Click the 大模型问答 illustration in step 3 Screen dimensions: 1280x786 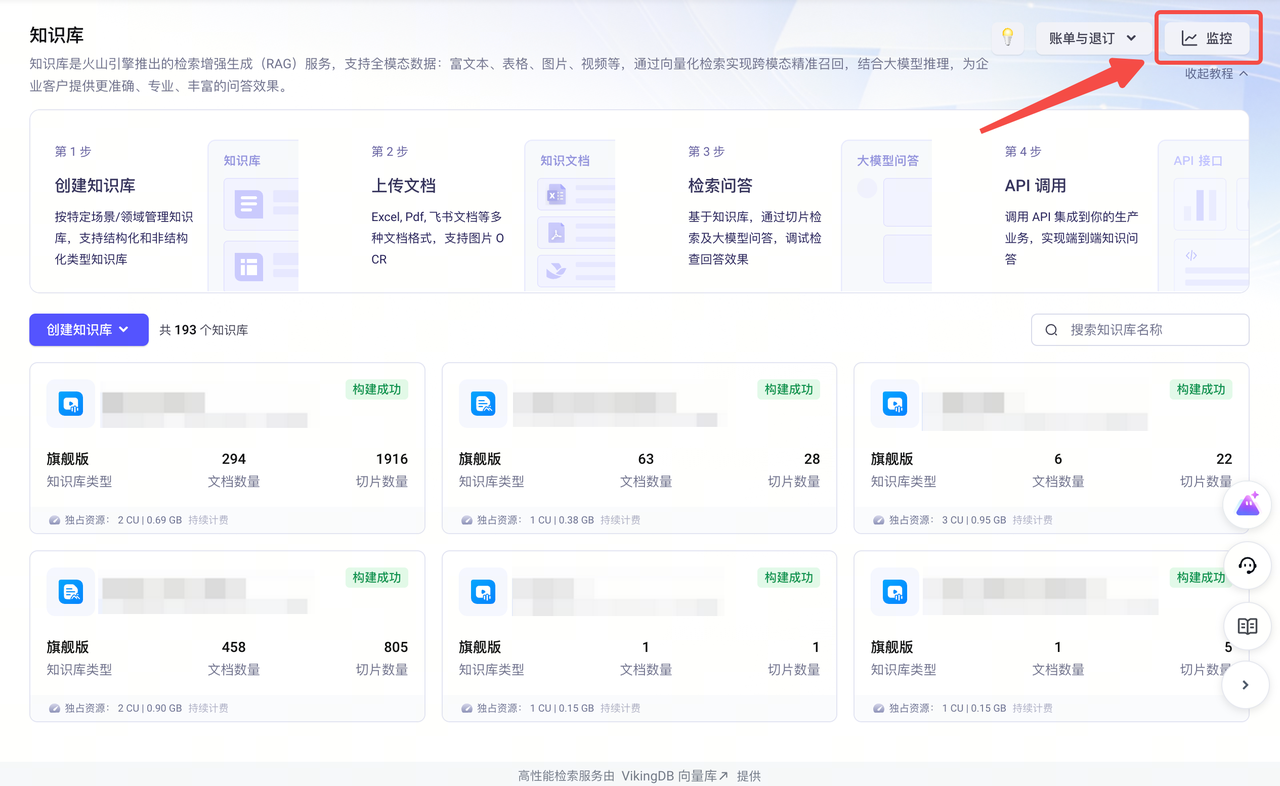887,216
